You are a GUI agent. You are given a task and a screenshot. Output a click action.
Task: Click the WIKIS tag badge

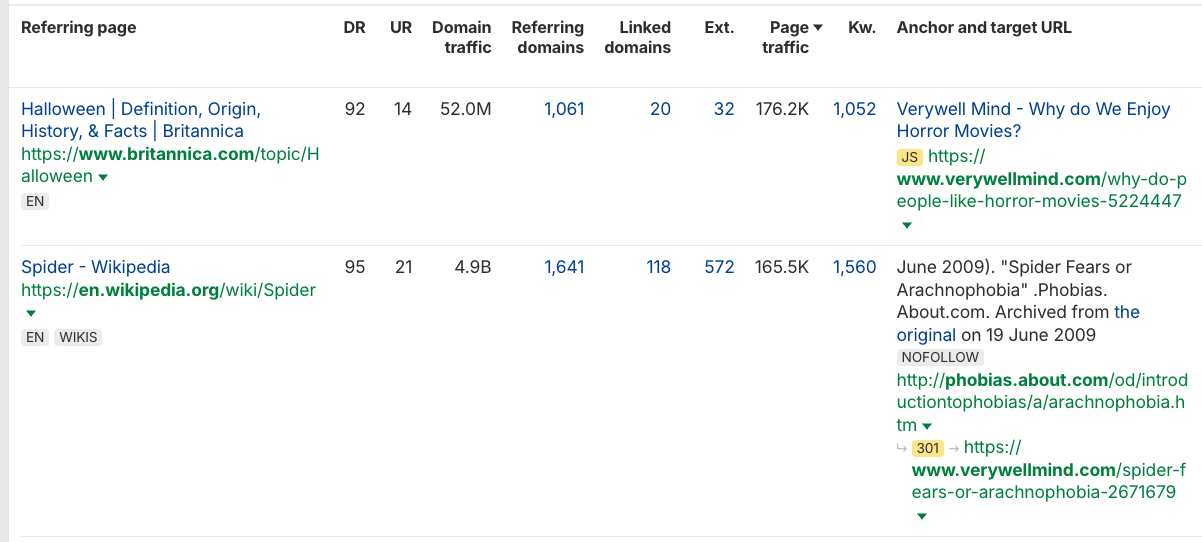78,337
